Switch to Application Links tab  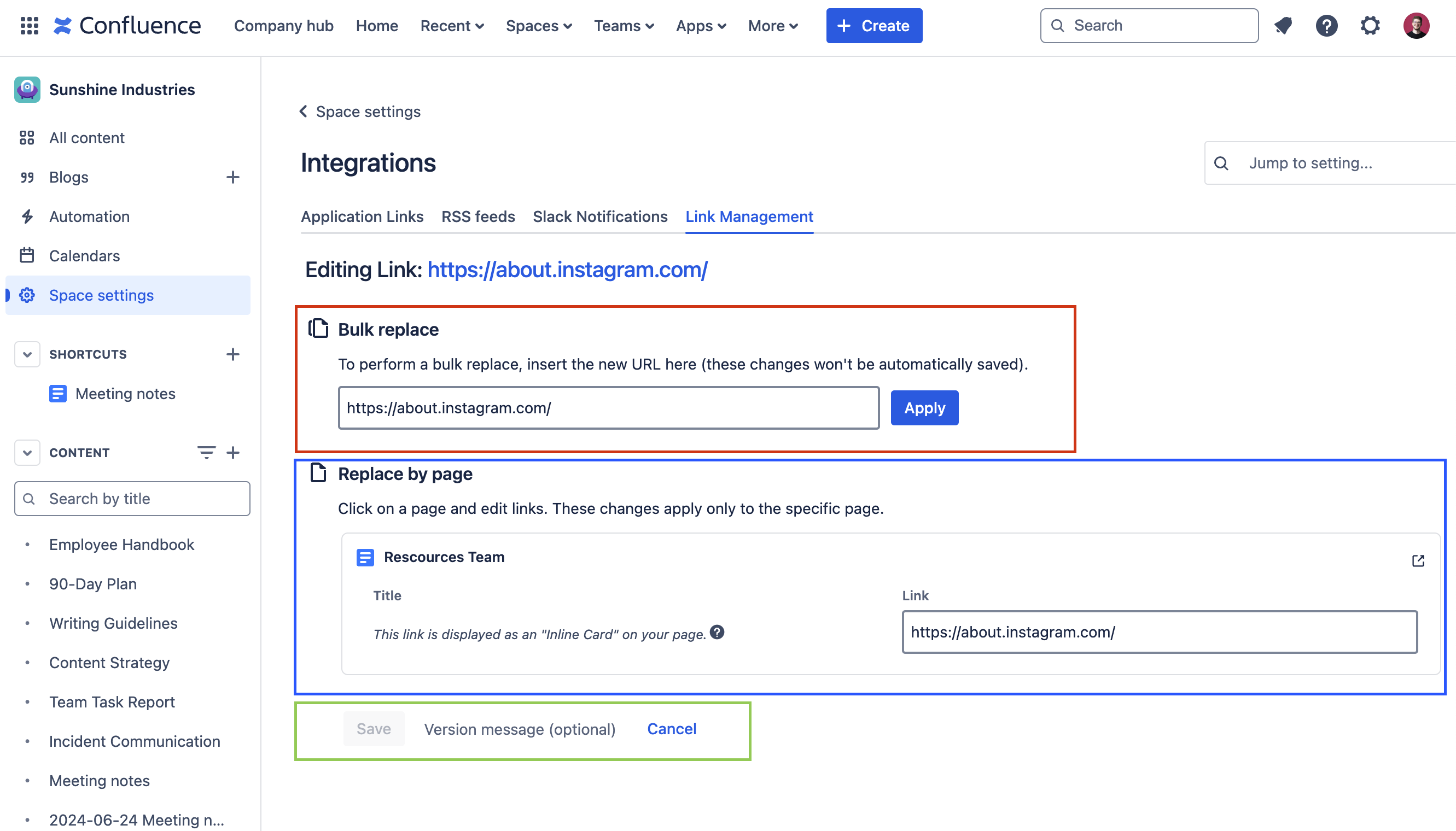pyautogui.click(x=362, y=216)
